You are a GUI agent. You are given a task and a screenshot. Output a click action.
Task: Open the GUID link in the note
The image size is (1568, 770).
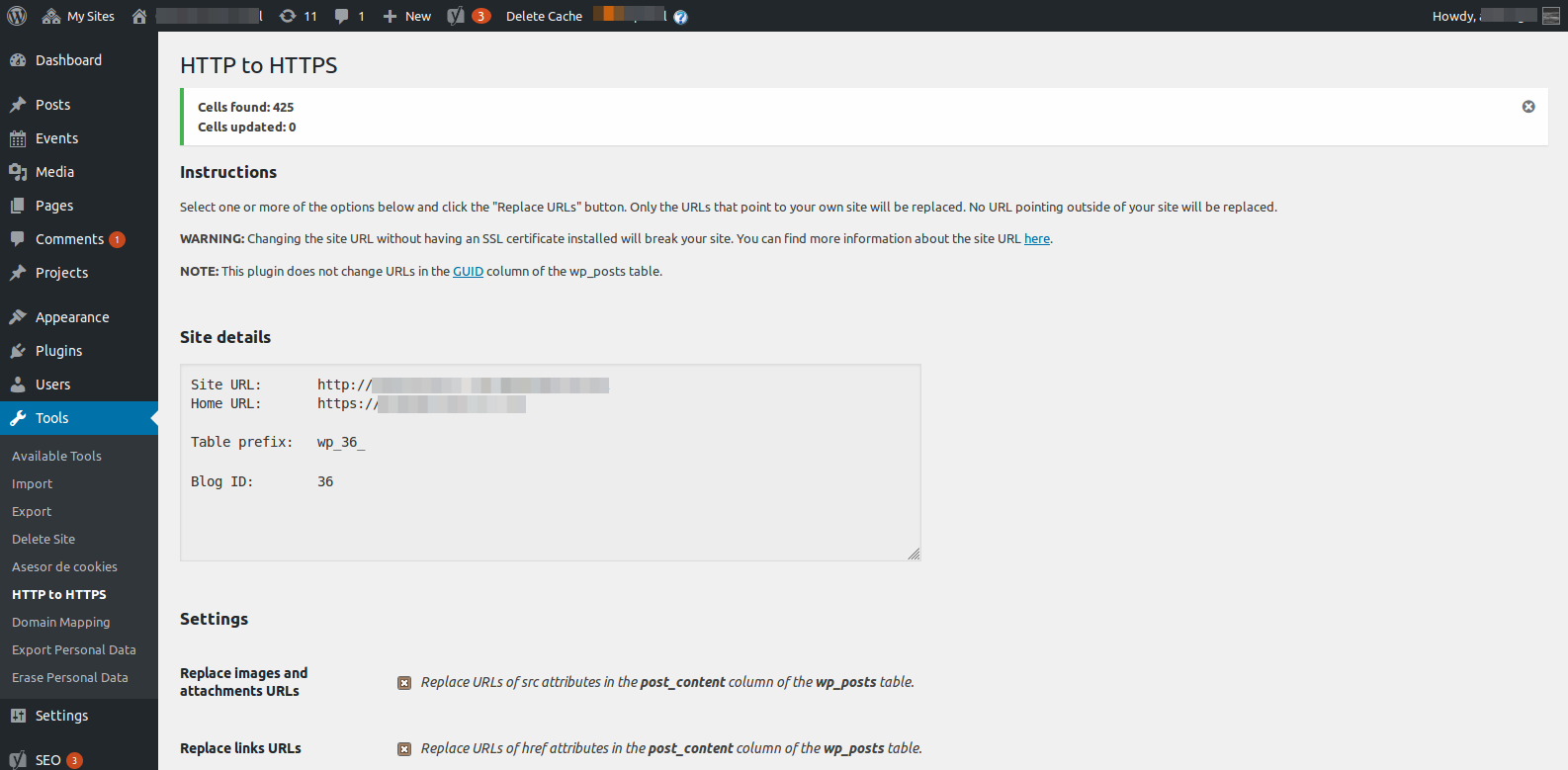pos(468,272)
